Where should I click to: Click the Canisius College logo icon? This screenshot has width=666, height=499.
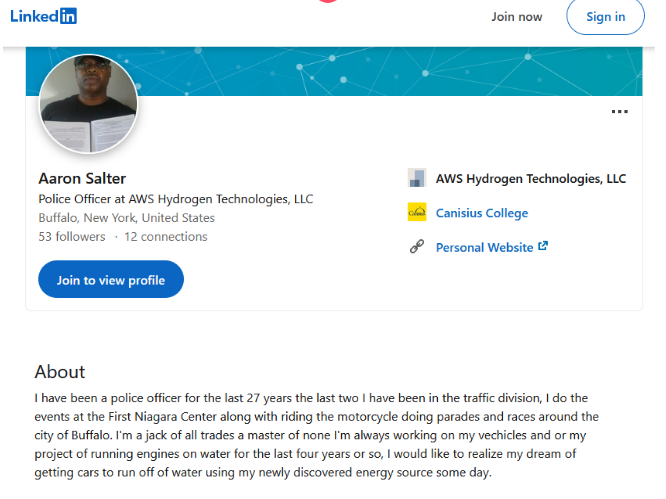[417, 213]
